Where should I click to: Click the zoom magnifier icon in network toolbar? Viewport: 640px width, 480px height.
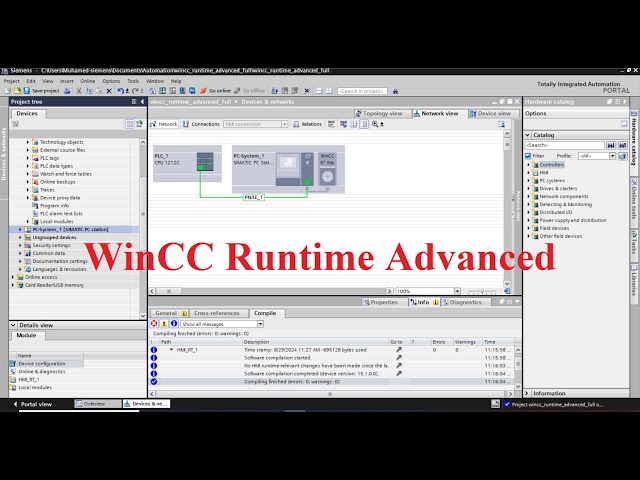coord(375,124)
